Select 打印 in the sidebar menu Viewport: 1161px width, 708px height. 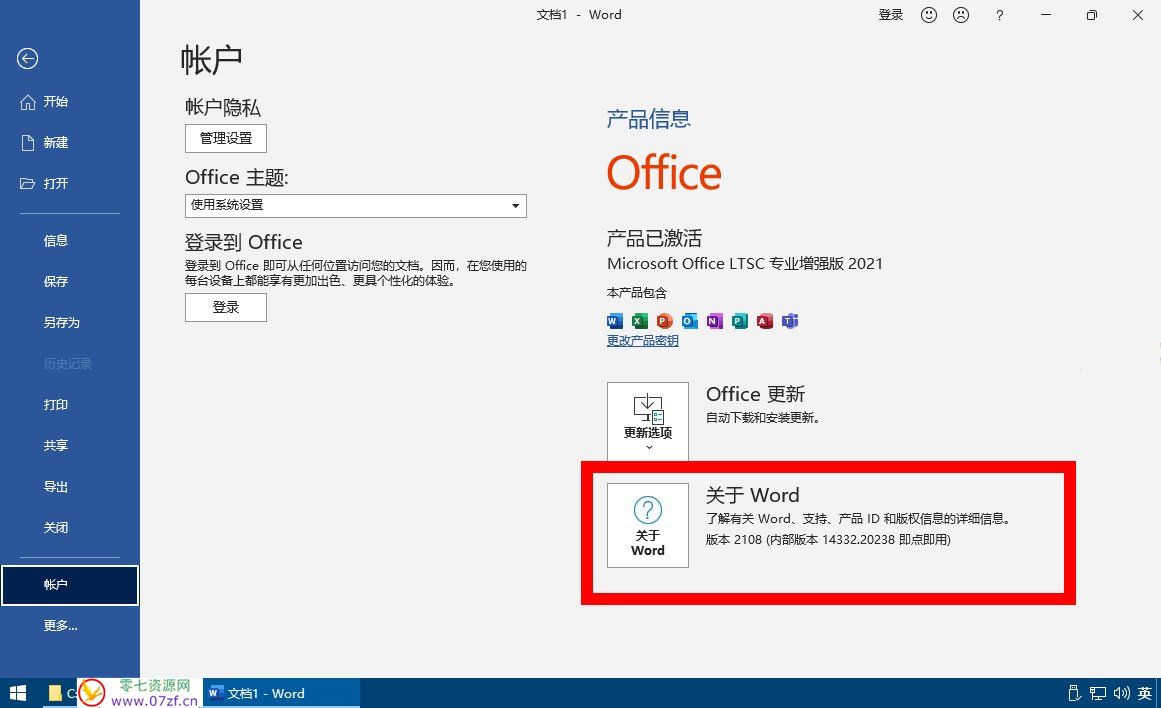pos(56,405)
